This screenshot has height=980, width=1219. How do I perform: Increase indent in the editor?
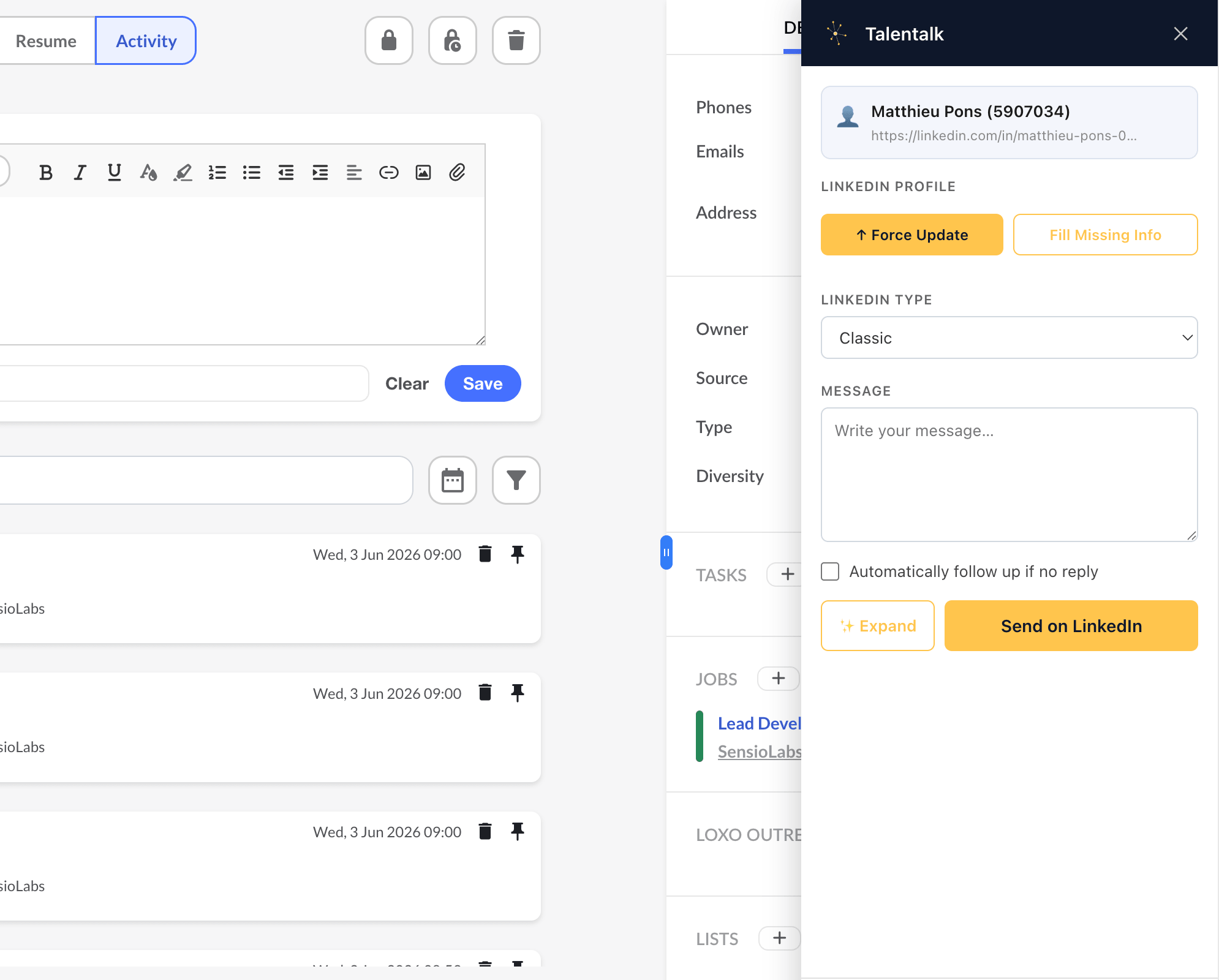pyautogui.click(x=320, y=173)
